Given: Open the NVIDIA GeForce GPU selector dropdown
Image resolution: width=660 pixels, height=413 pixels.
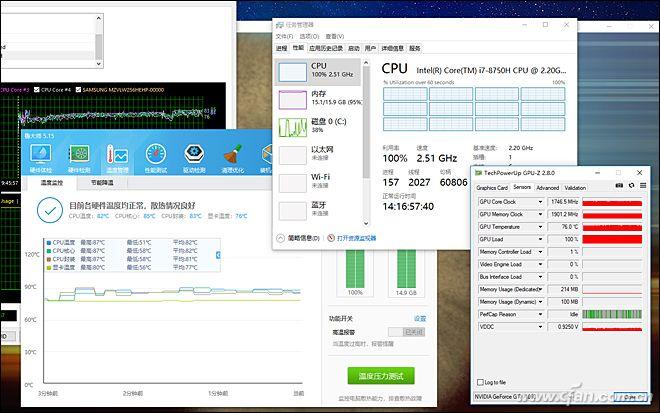Looking at the screenshot, I should coord(543,397).
